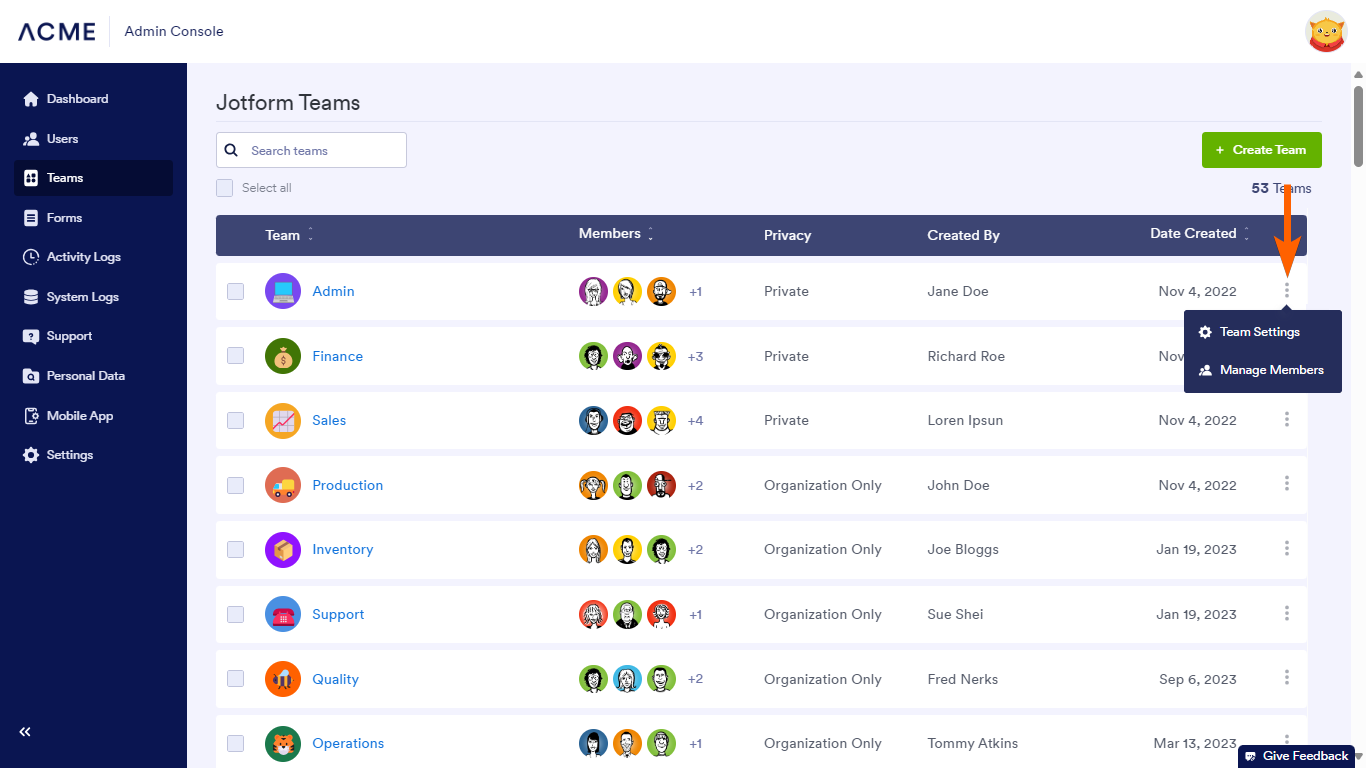Click the vertical page scrollbar
This screenshot has width=1366, height=768.
click(x=1358, y=125)
